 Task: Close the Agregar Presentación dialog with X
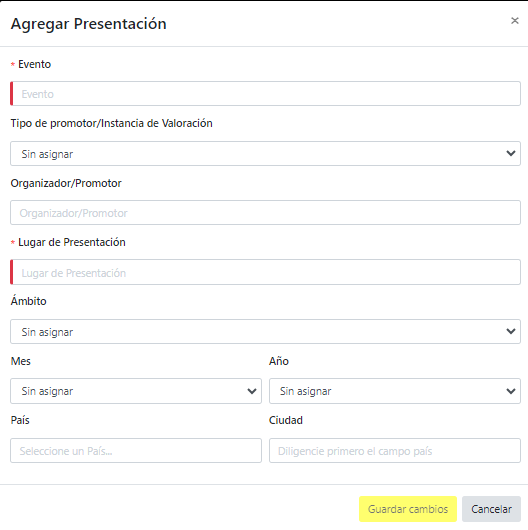pyautogui.click(x=514, y=21)
